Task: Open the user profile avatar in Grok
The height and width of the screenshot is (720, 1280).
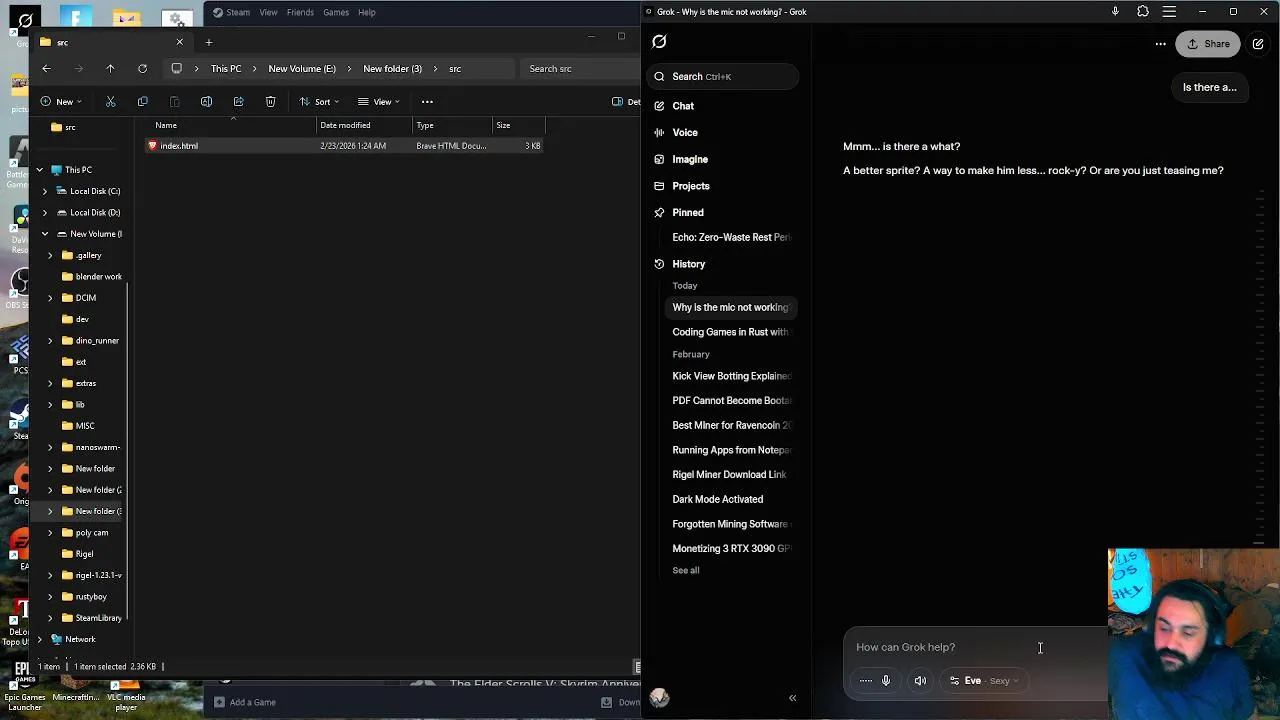Action: (x=659, y=698)
